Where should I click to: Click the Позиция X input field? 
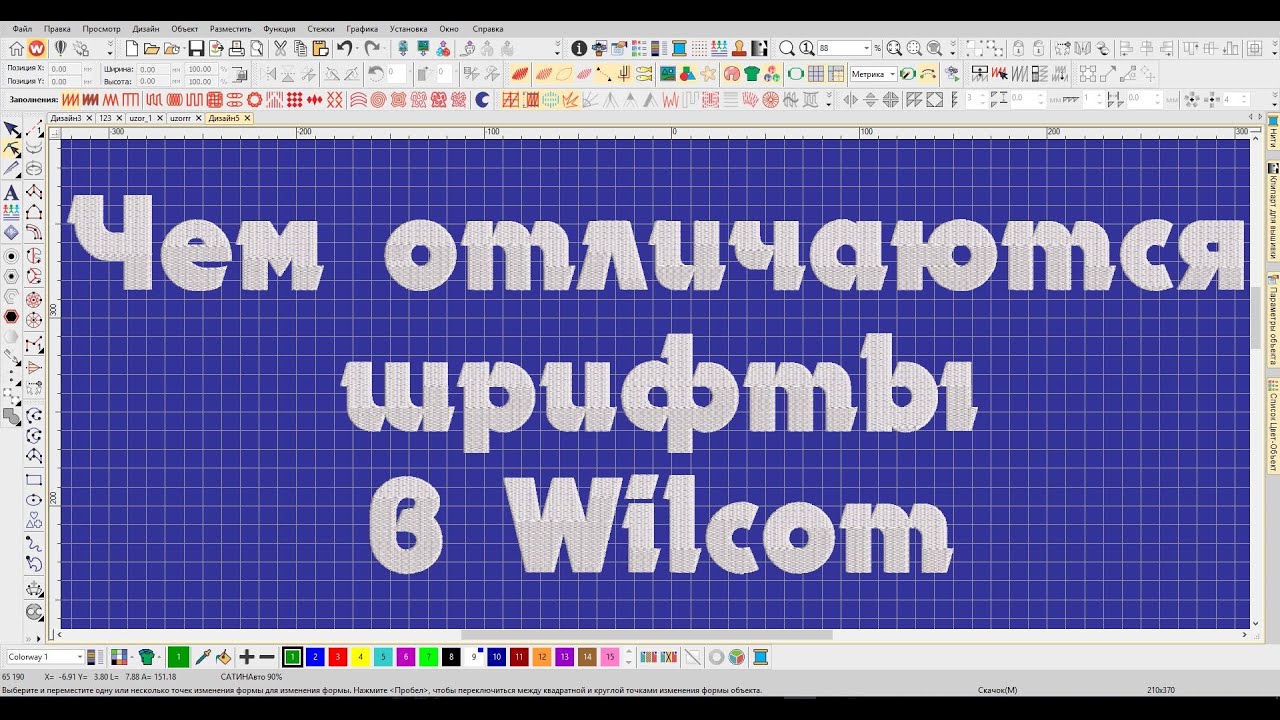(x=64, y=69)
